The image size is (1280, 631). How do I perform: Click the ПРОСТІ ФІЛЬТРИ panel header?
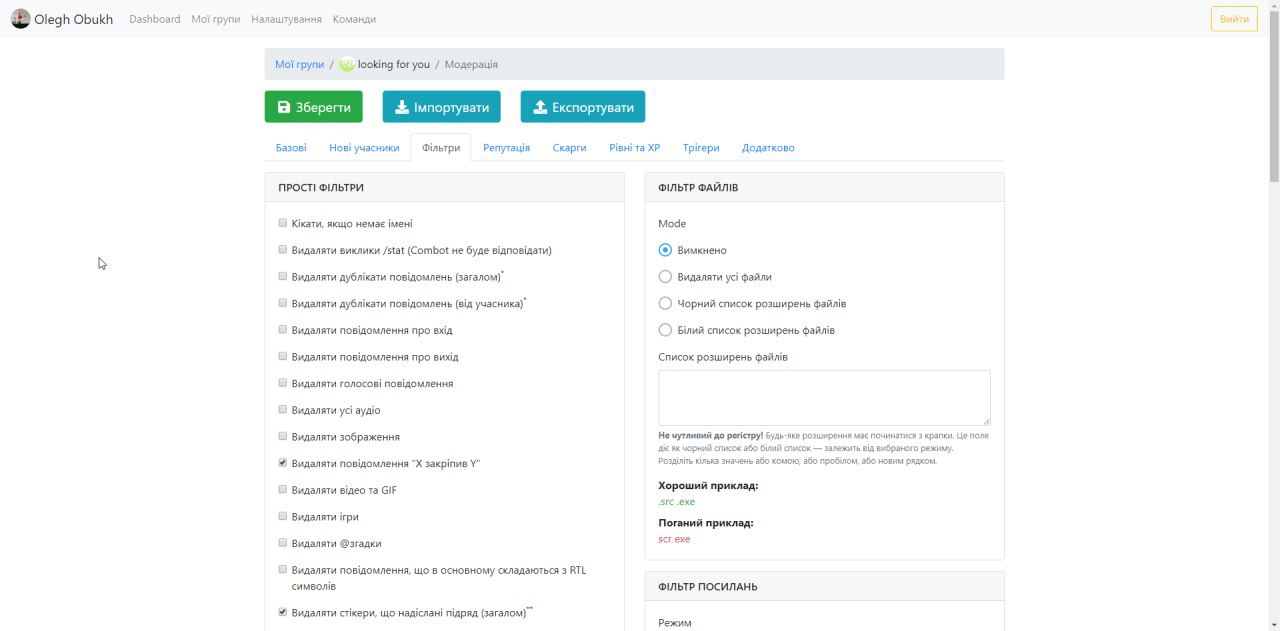[444, 187]
